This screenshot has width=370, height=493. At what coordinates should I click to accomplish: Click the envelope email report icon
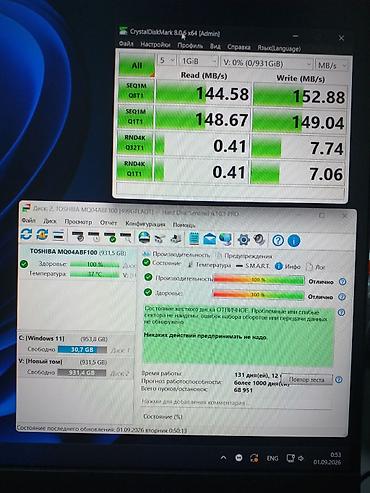click(x=209, y=239)
